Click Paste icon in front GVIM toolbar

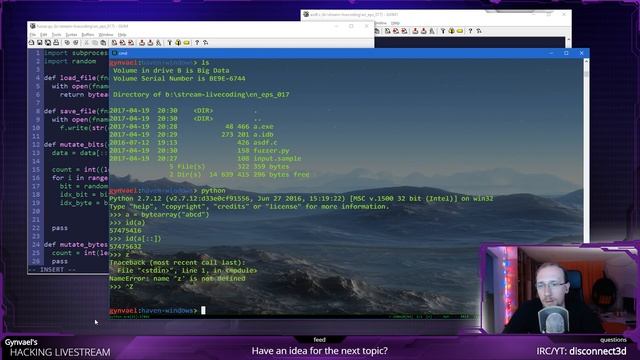coord(103,42)
